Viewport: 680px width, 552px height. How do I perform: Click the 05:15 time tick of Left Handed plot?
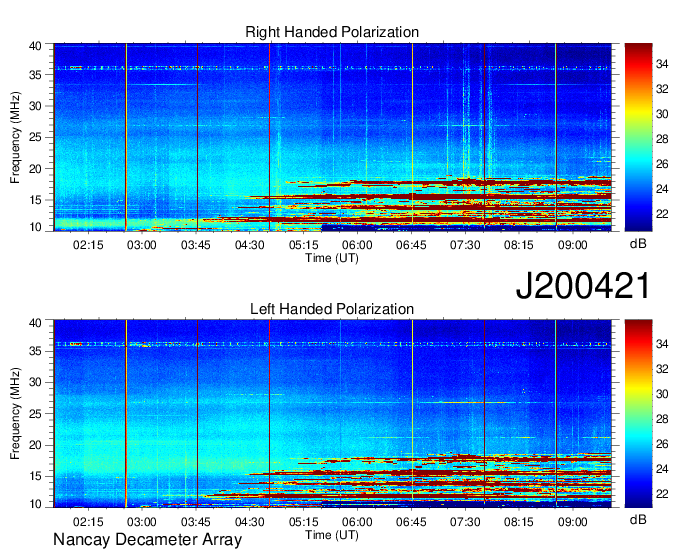(304, 522)
